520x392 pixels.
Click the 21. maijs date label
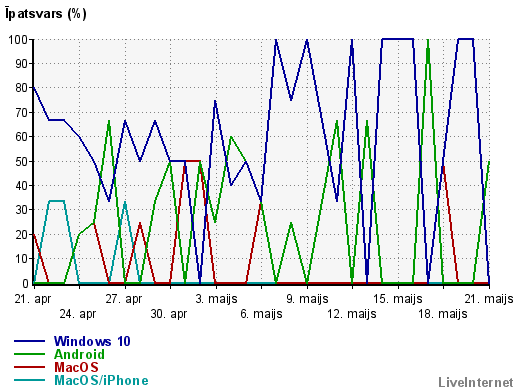click(x=489, y=299)
